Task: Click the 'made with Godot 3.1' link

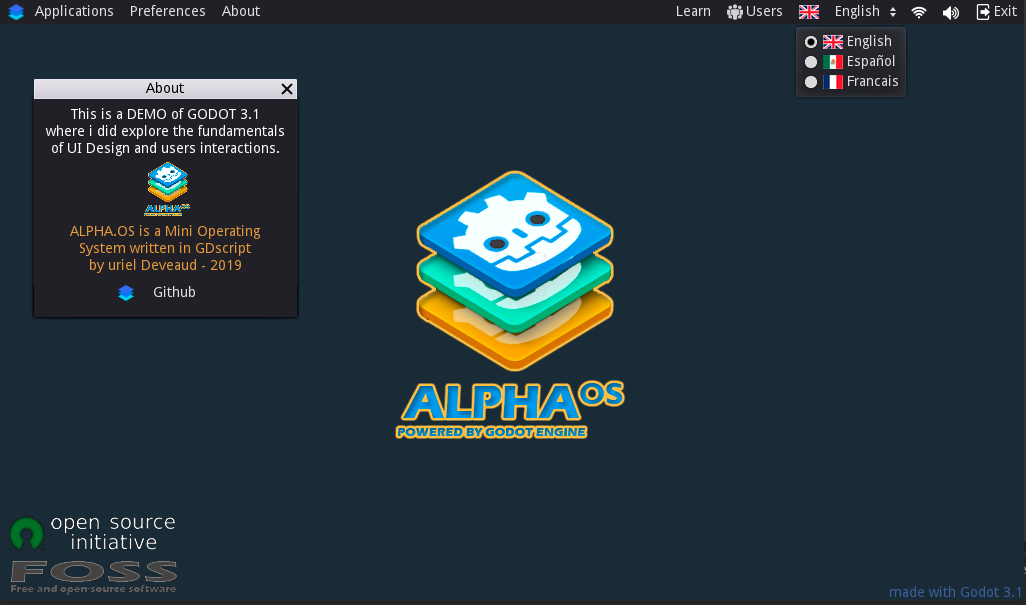Action: point(955,592)
